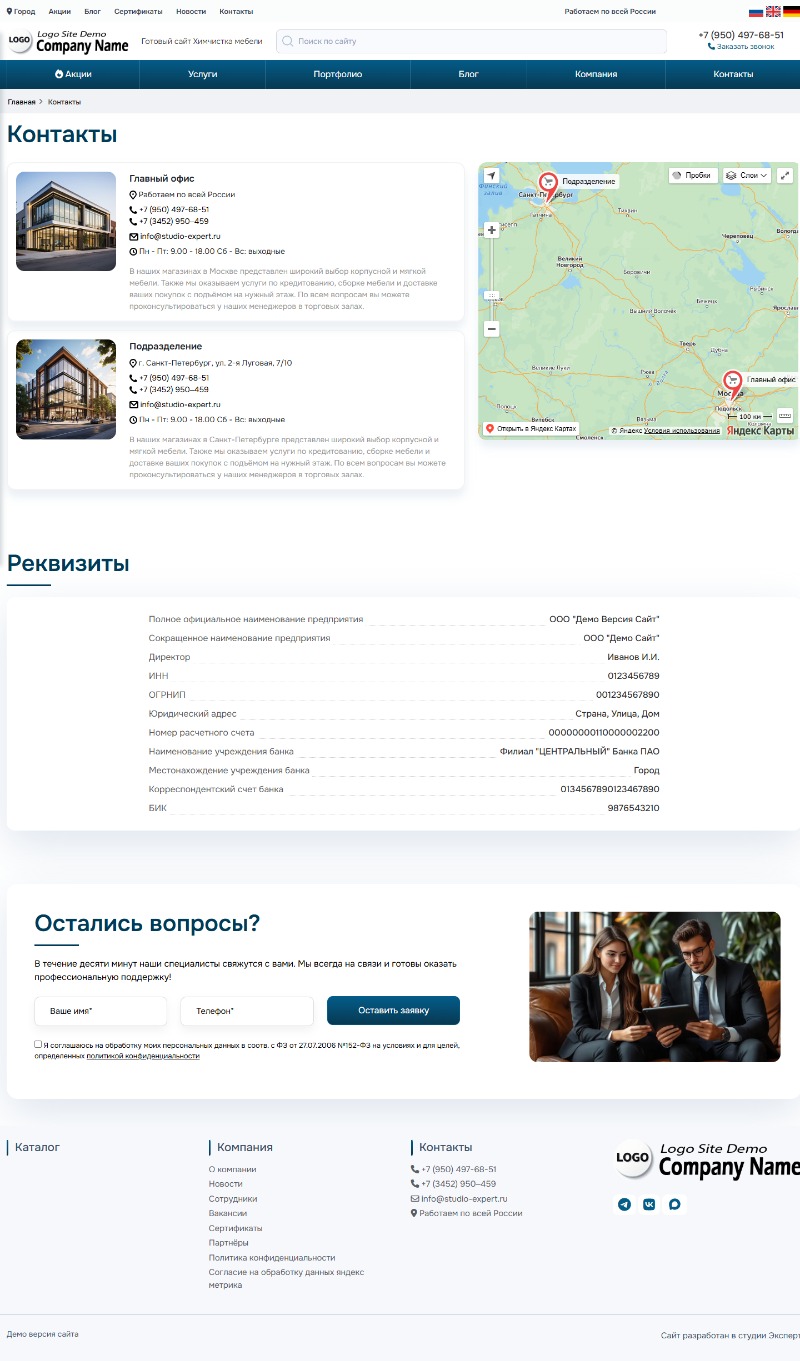Open 'Каталог' footer heading
The image size is (800, 1361).
click(x=37, y=1148)
